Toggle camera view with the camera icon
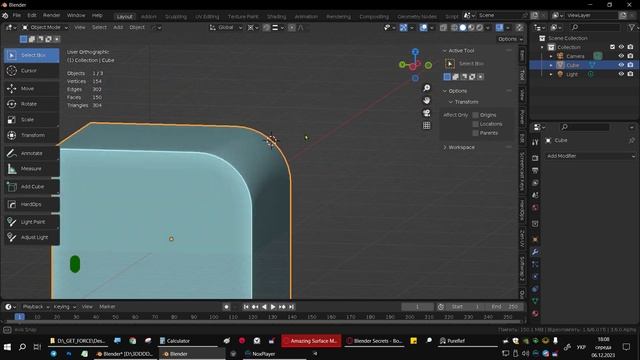Viewport: 640px width, 360px height. tap(427, 113)
